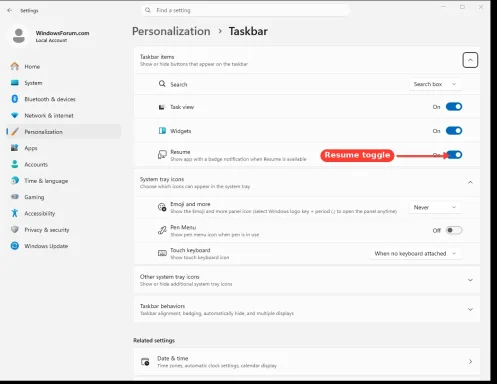Click the Find a setting search field
The height and width of the screenshot is (384, 497).
(x=245, y=10)
